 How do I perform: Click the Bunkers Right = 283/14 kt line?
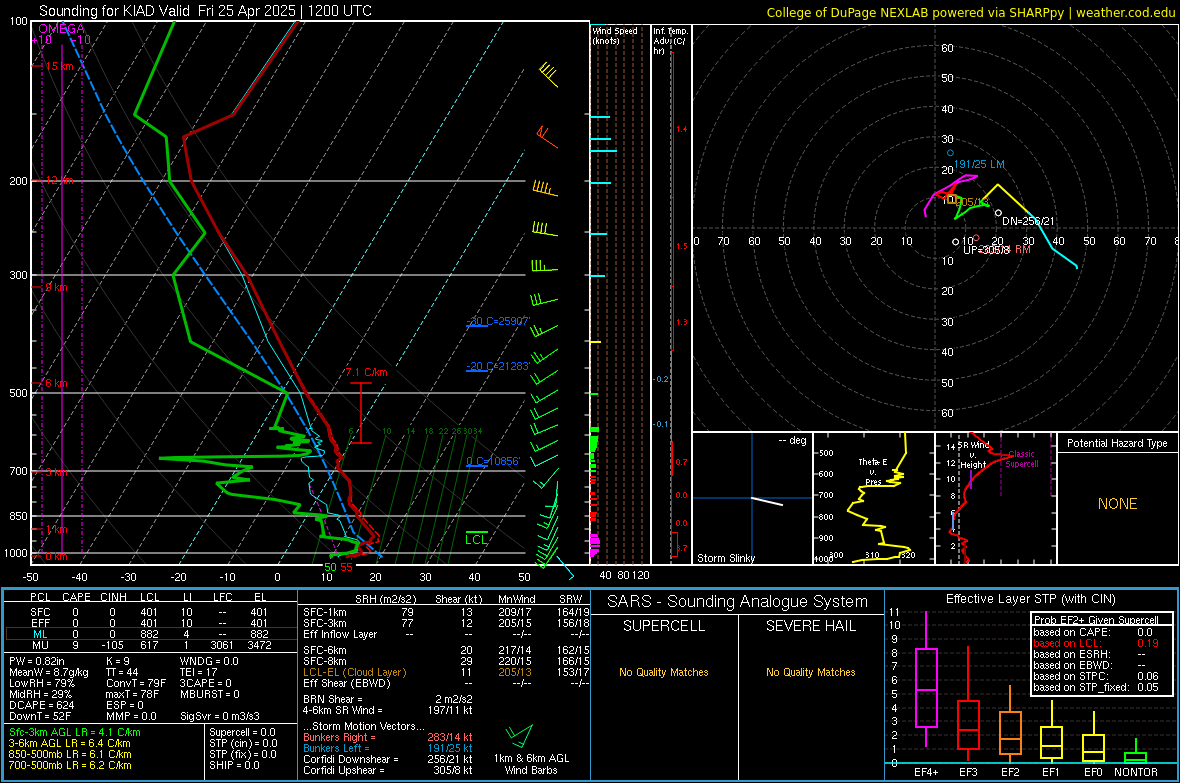[388, 737]
